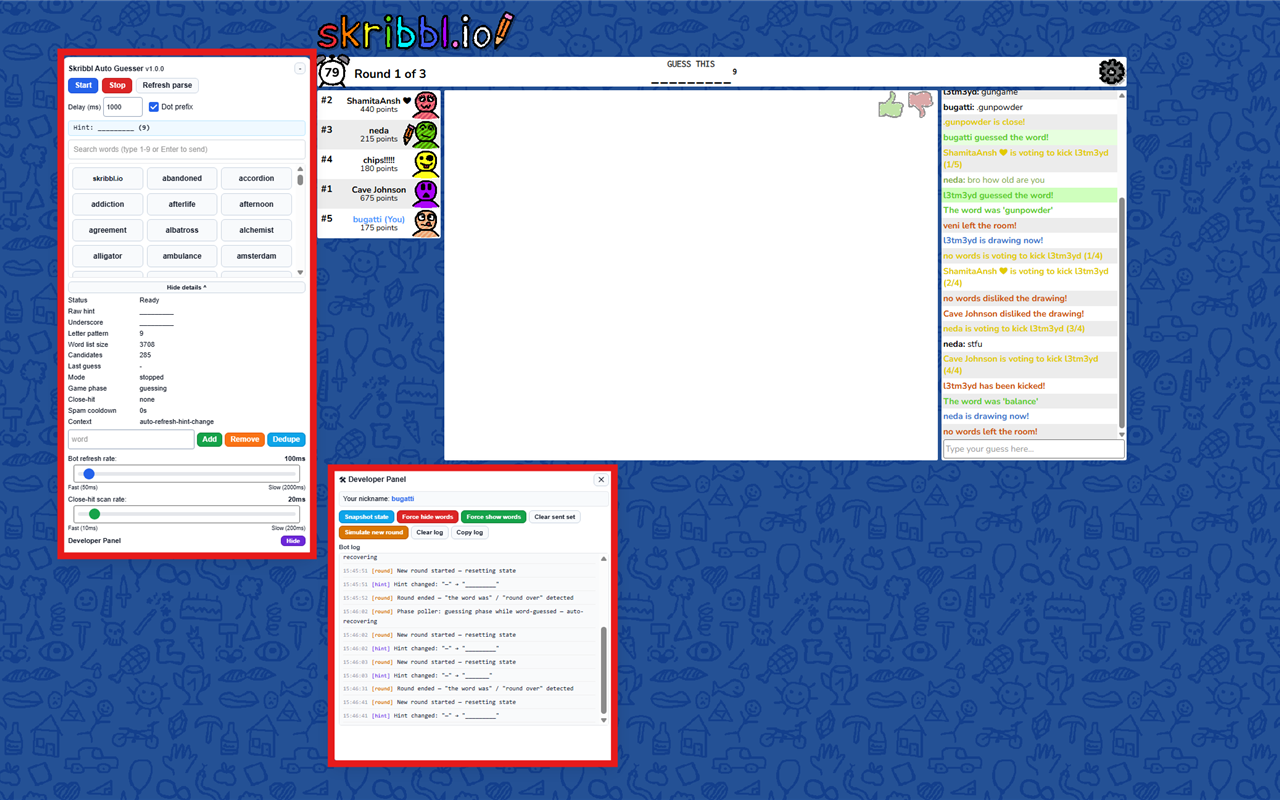Click the Search words input field
Viewport: 1280px width, 800px height.
[187, 149]
